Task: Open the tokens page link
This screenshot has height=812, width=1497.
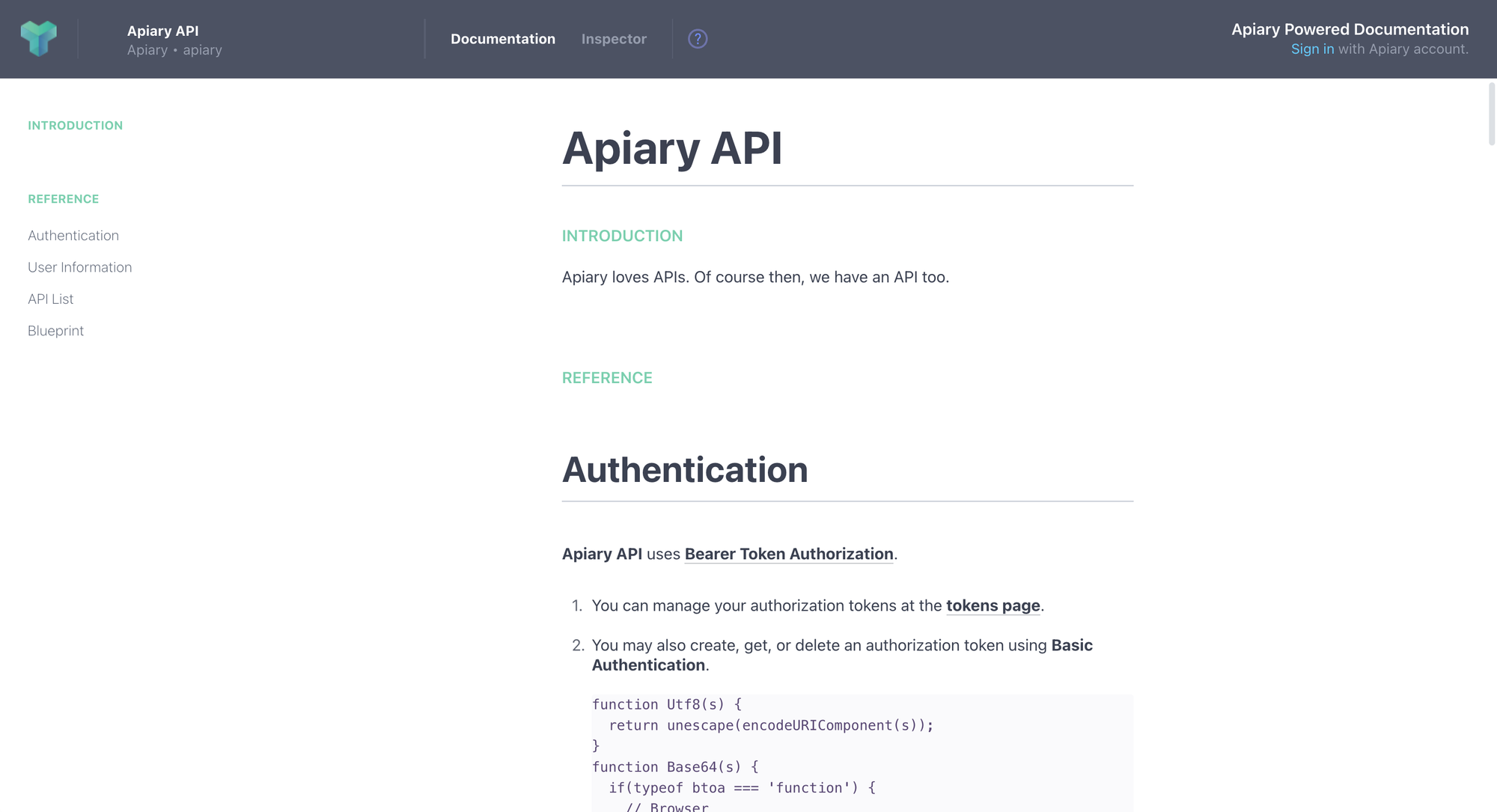Action: [993, 605]
